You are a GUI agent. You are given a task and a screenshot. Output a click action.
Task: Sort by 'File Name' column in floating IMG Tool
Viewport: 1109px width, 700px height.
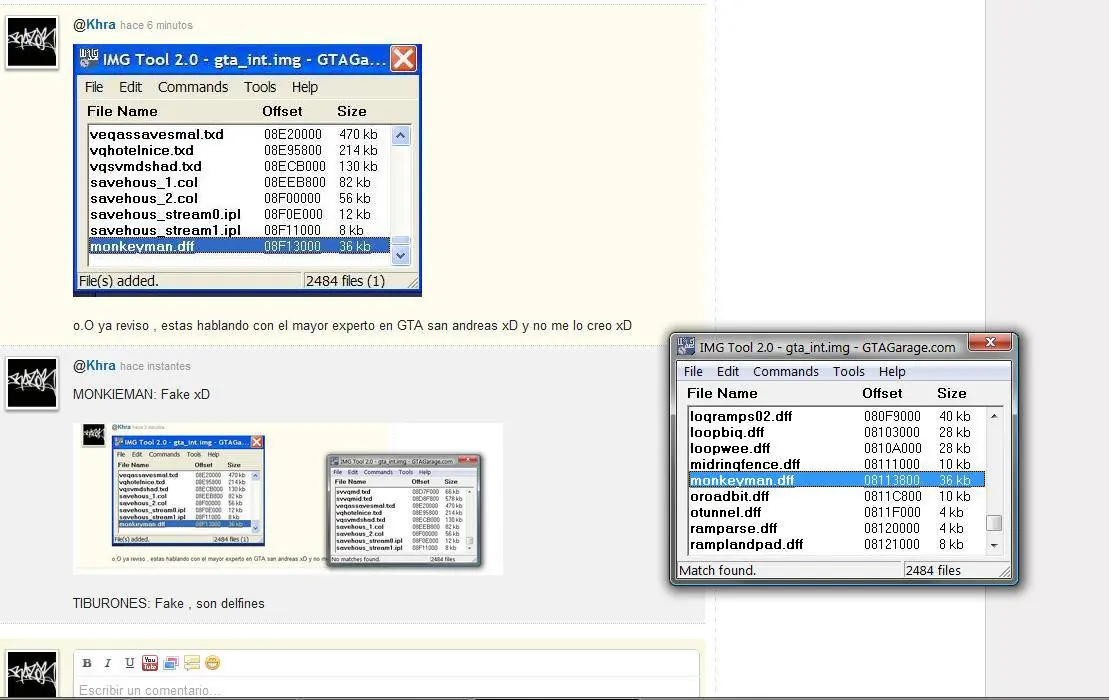tap(722, 393)
